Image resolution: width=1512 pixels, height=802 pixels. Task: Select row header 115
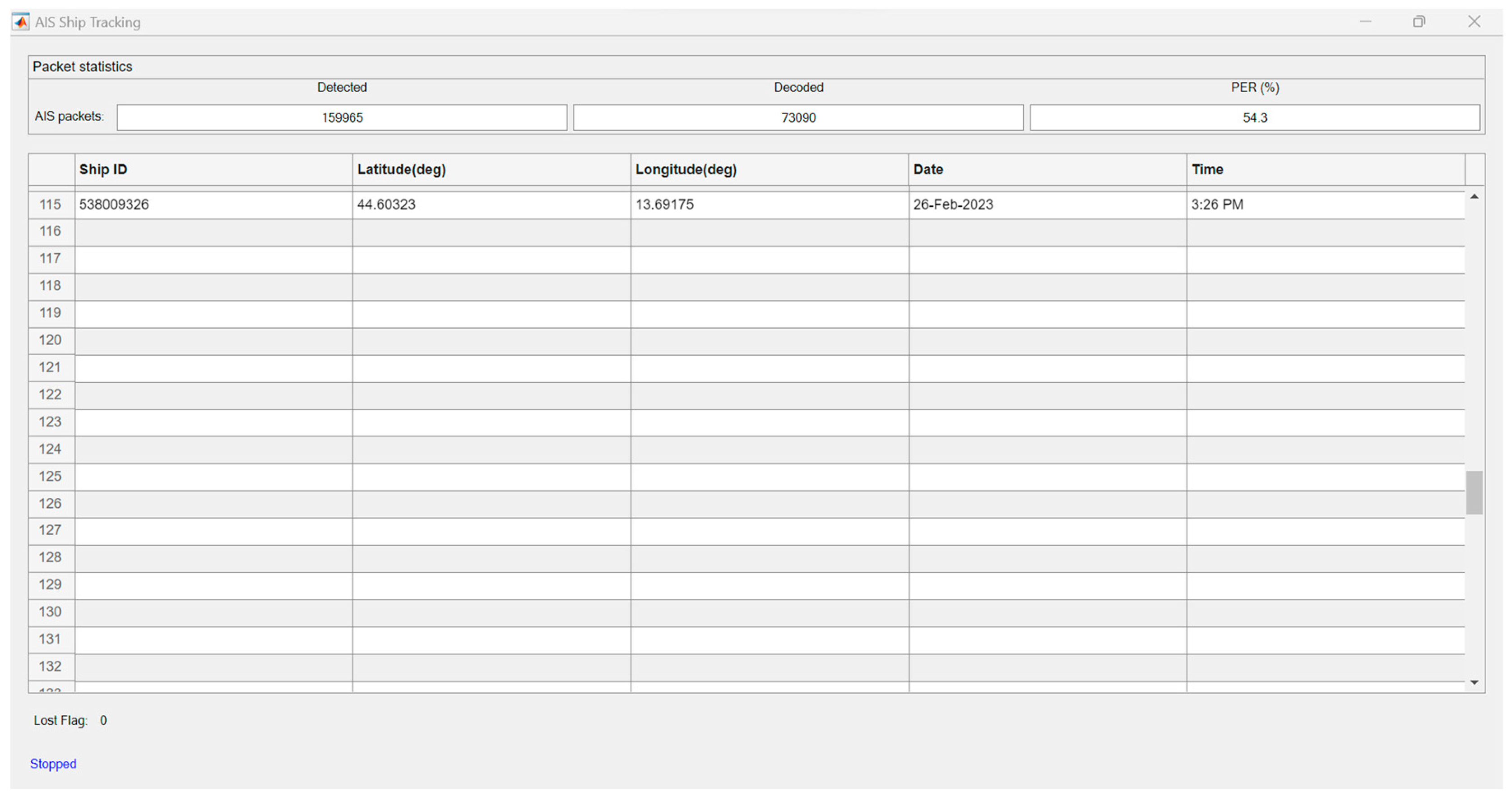[x=51, y=204]
